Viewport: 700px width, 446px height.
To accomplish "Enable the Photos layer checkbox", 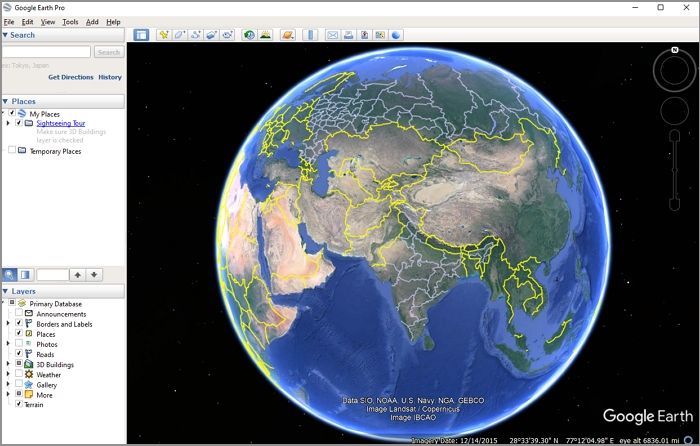I will click(18, 344).
